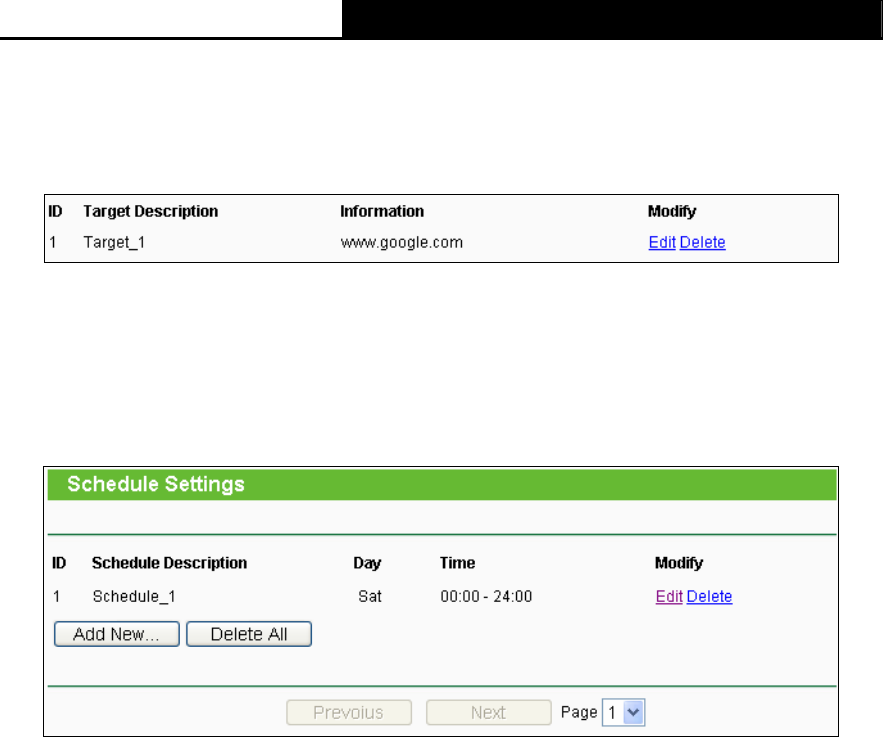Select the 00:00 - 24:00 time cell
Viewport: 883px width, 737px height.
click(x=486, y=596)
